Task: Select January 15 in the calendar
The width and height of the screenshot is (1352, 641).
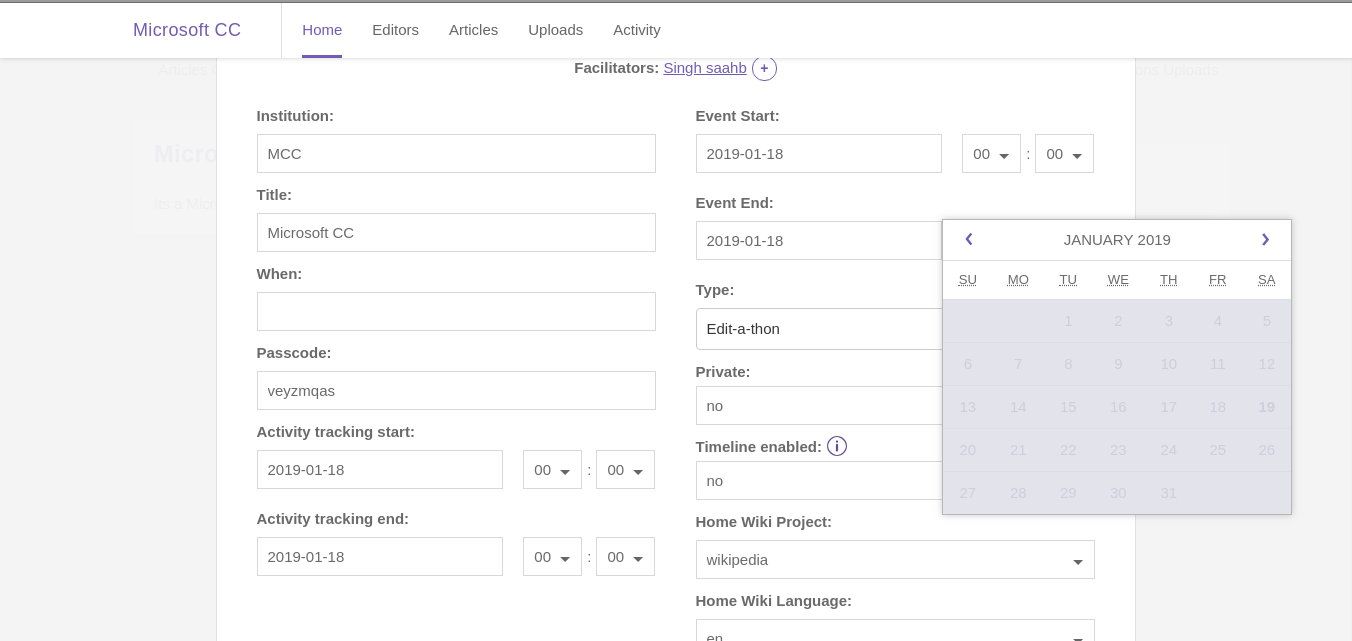Action: point(1068,407)
